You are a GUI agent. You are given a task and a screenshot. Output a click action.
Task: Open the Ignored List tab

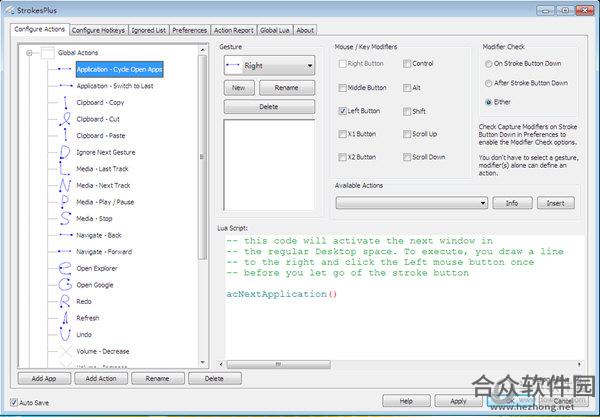pos(148,30)
